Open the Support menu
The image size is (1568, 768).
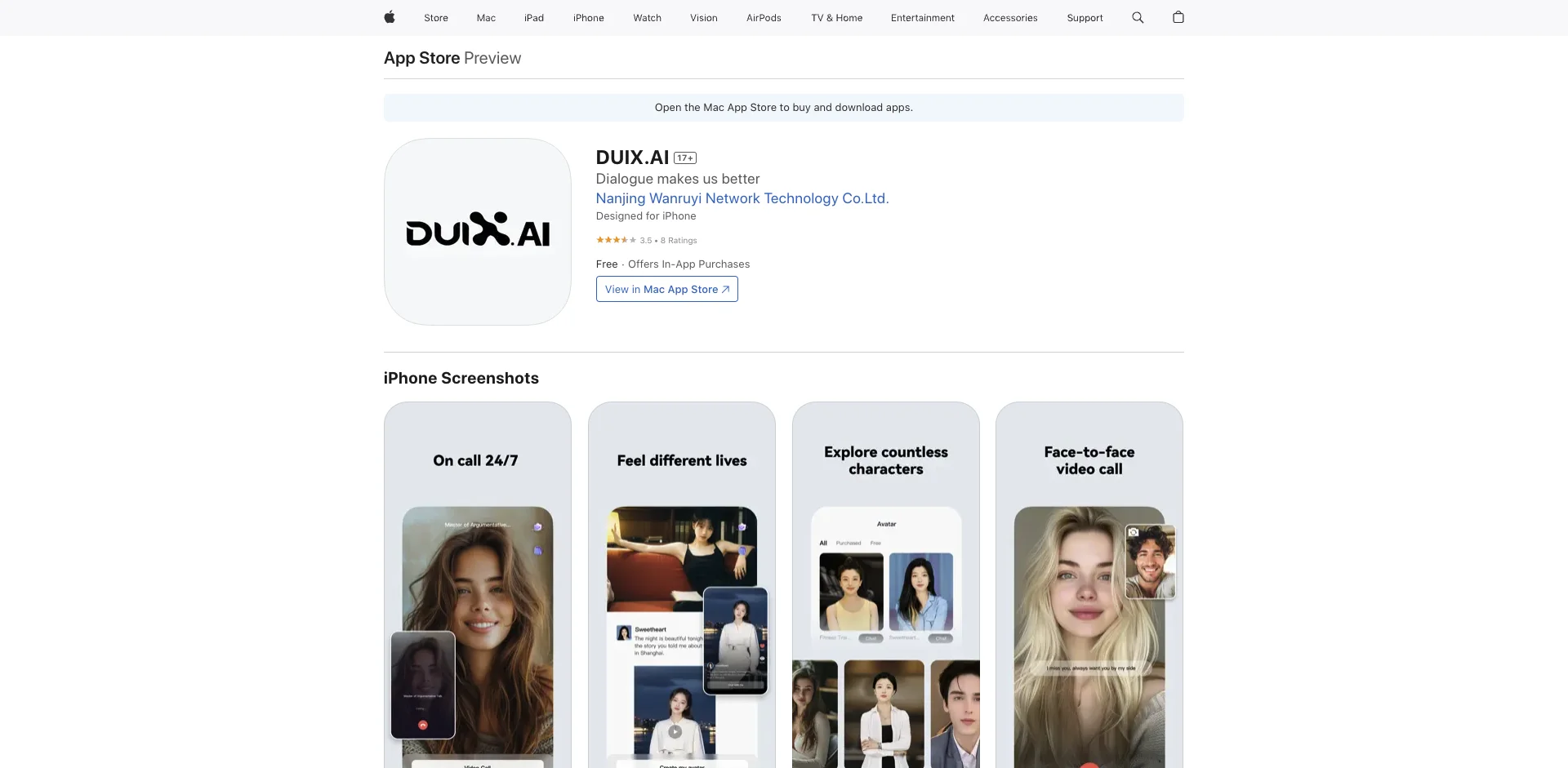pyautogui.click(x=1085, y=18)
